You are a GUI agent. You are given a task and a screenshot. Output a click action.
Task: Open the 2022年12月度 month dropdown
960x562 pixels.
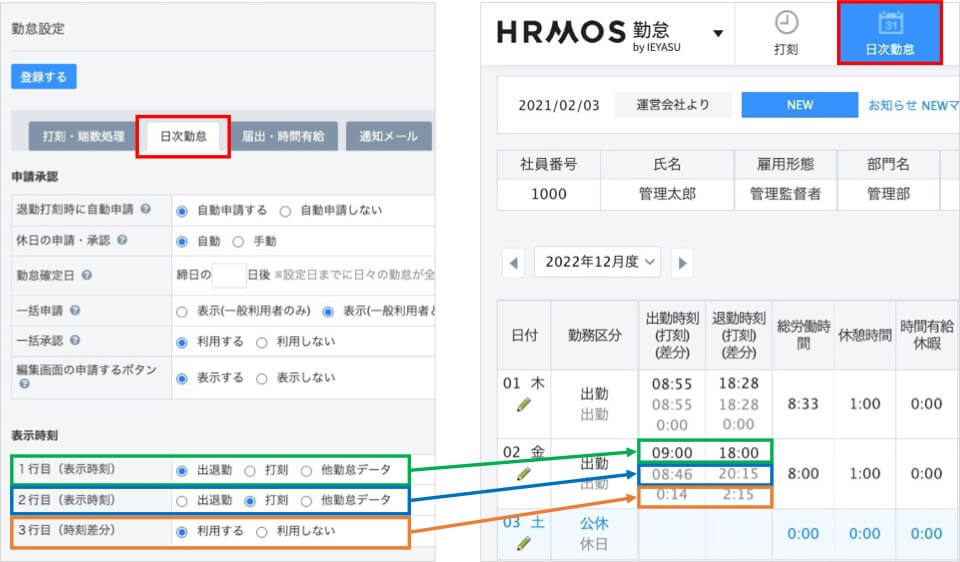pos(597,262)
